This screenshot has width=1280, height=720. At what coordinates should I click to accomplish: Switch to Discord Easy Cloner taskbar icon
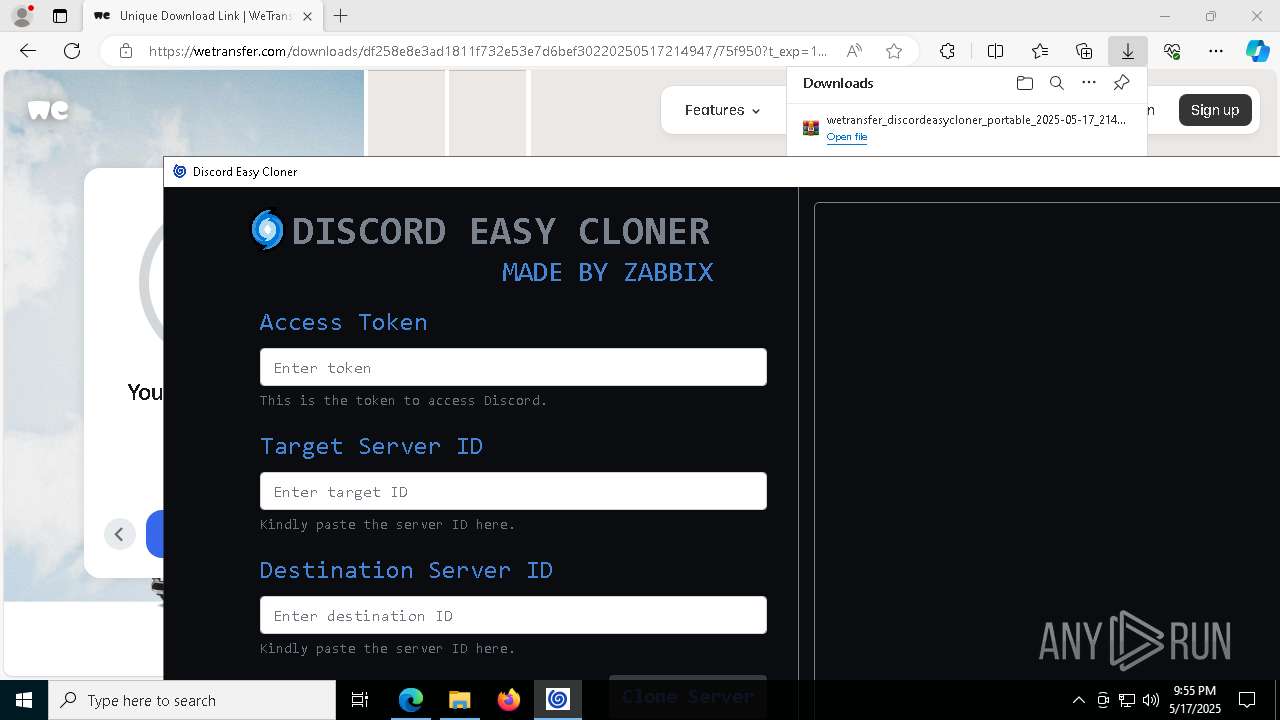[x=558, y=700]
